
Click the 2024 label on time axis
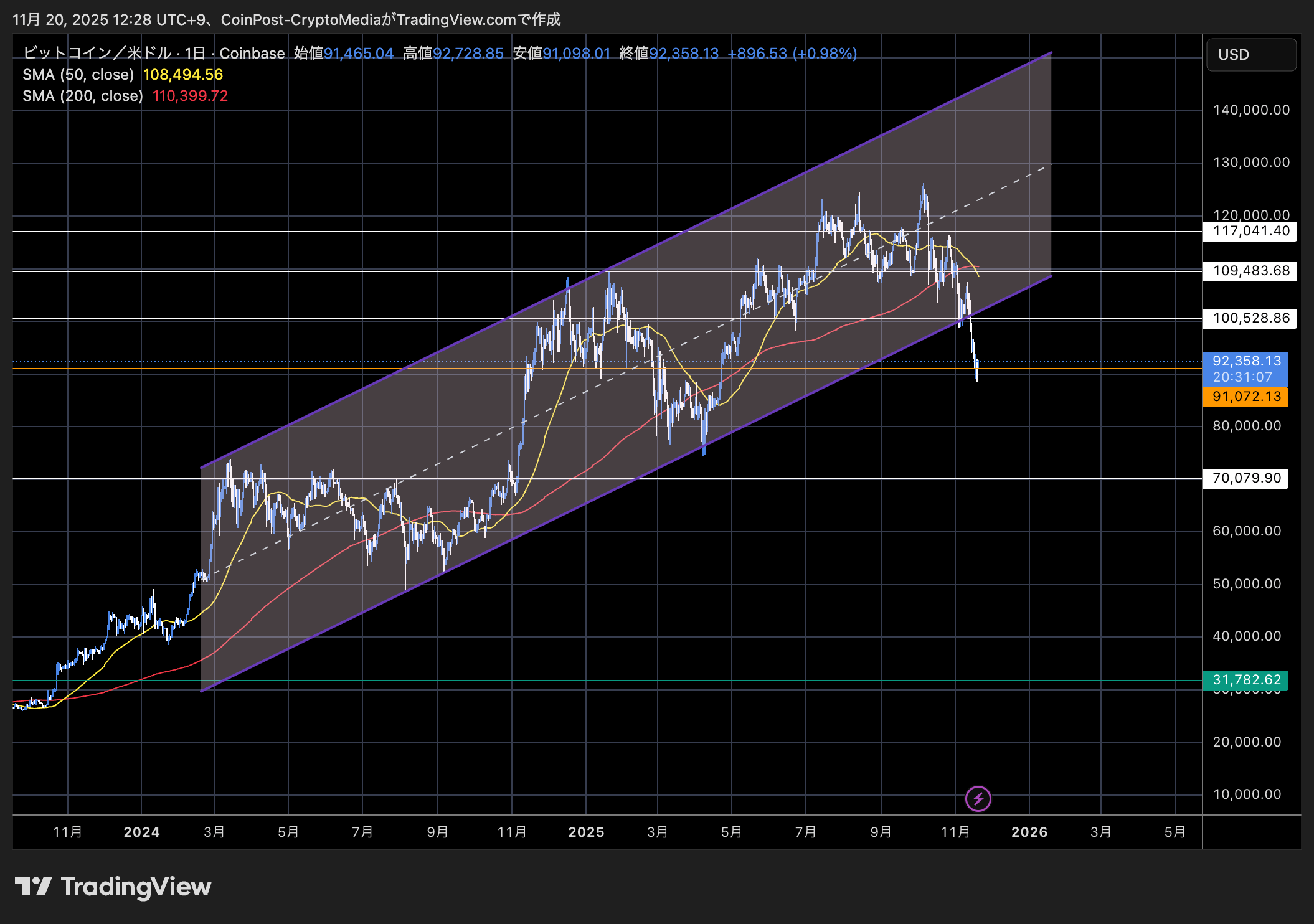tap(141, 832)
